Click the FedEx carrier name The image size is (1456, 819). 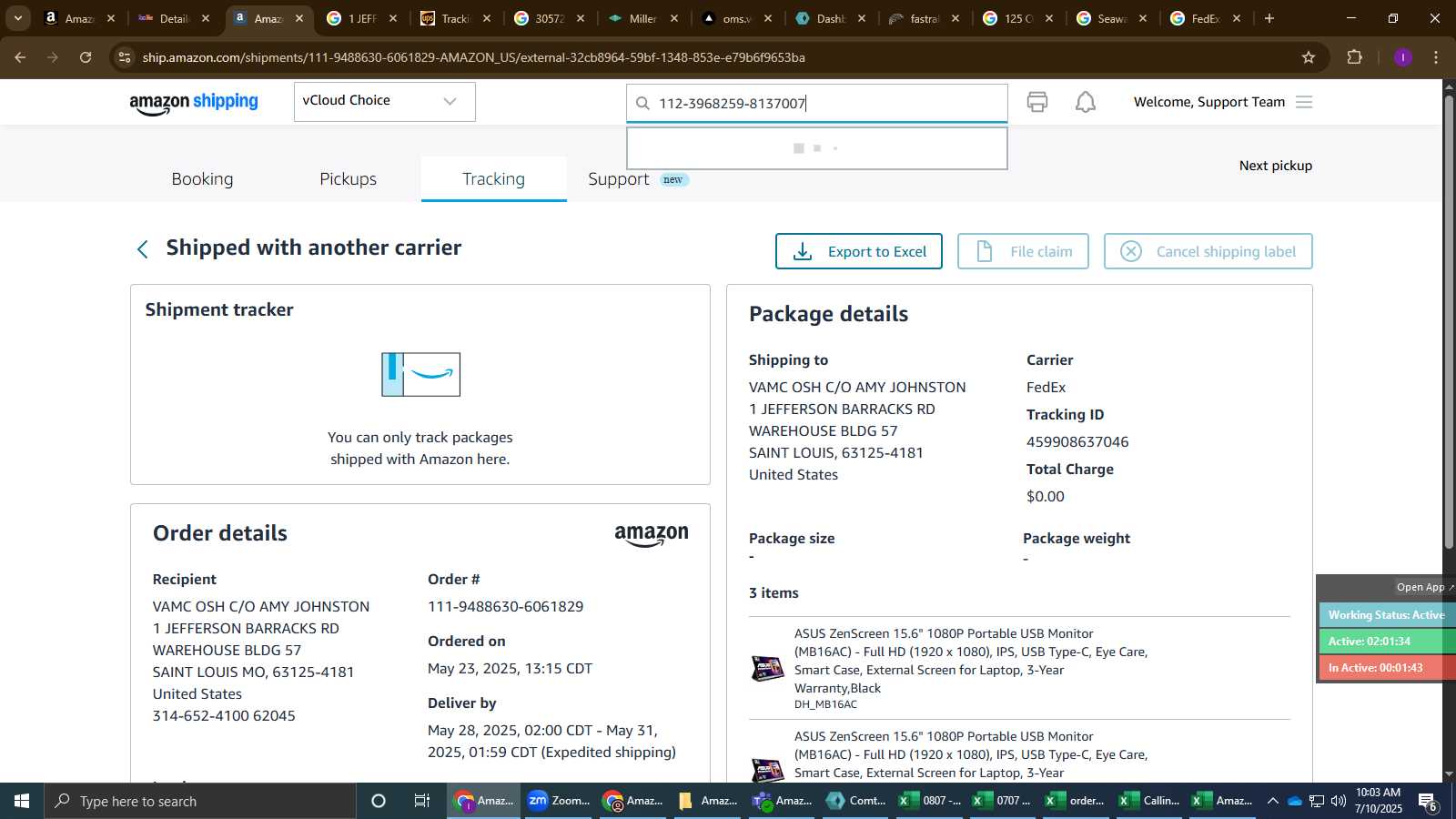click(x=1046, y=388)
